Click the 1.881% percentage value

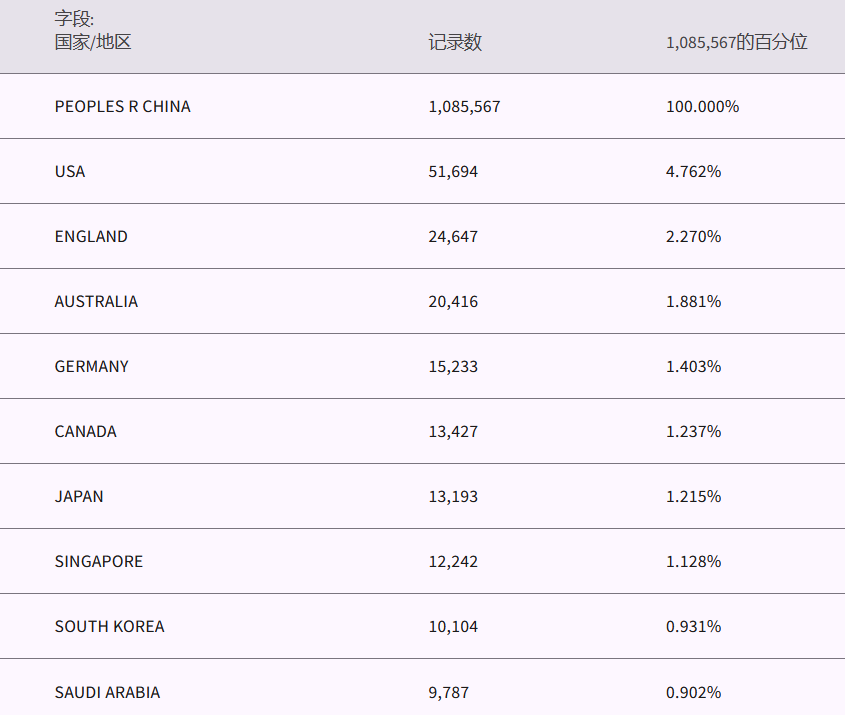[x=693, y=302]
